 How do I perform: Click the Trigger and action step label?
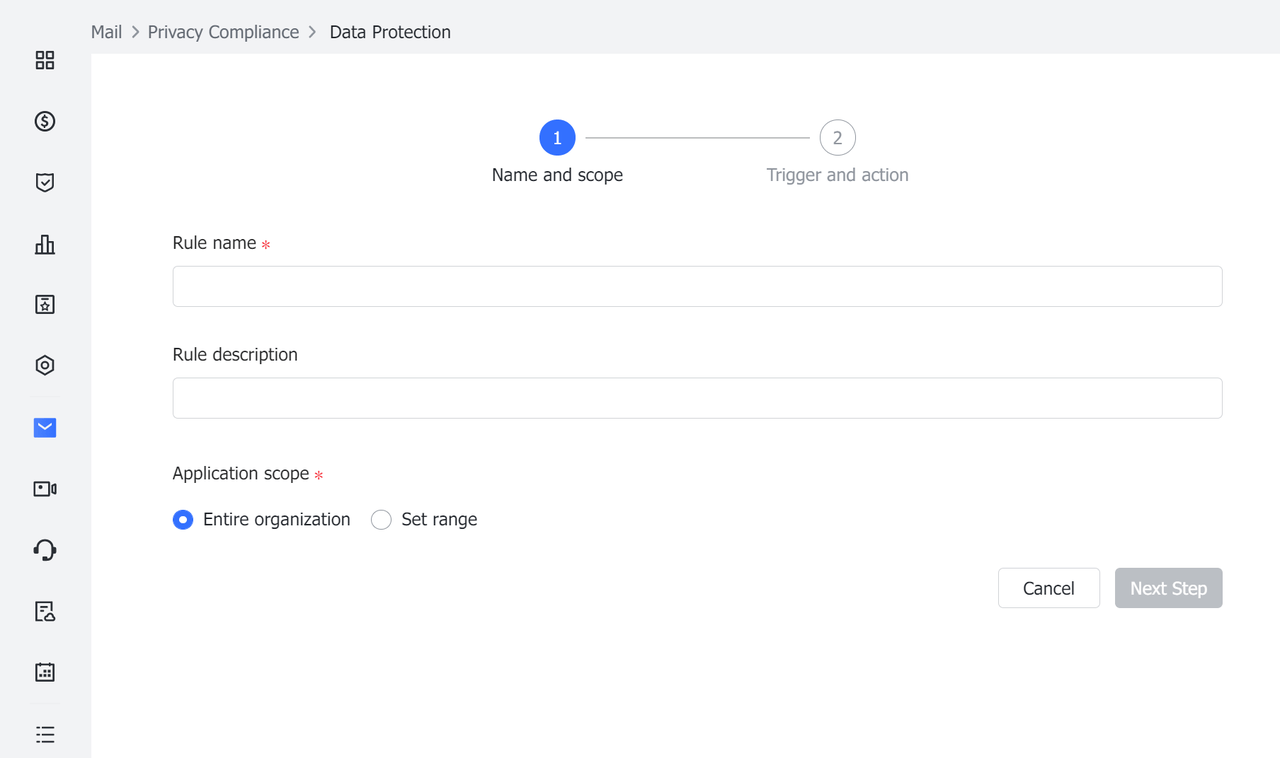click(837, 175)
